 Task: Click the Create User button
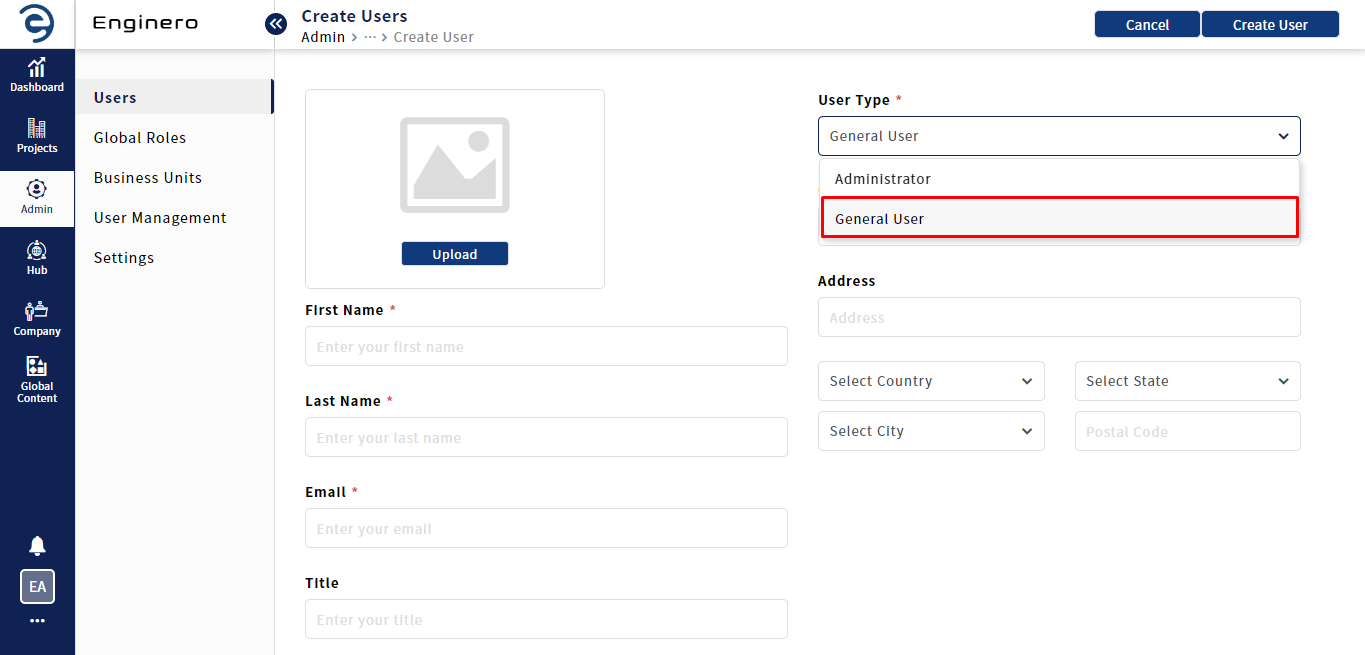click(x=1270, y=25)
